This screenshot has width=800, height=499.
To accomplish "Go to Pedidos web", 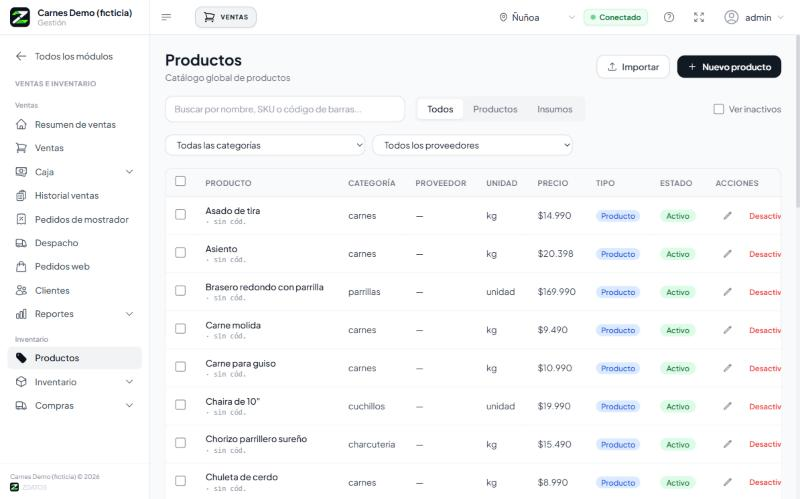I will pyautogui.click(x=74, y=266).
